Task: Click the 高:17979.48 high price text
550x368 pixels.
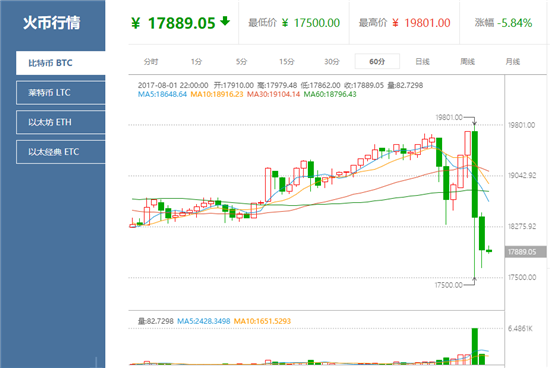Action: pos(277,85)
